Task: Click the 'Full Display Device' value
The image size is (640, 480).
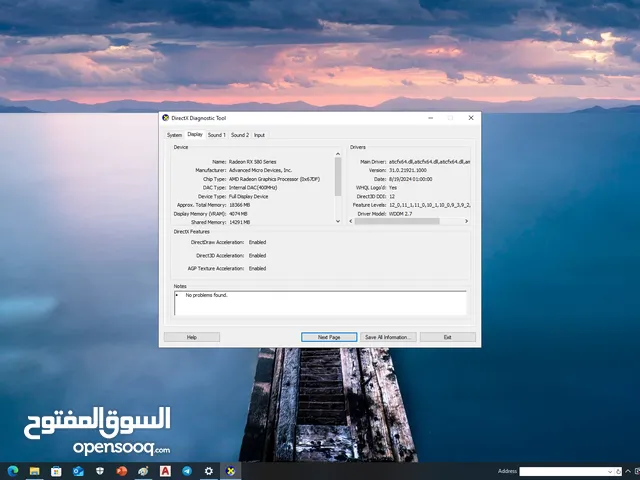Action: pos(248,197)
